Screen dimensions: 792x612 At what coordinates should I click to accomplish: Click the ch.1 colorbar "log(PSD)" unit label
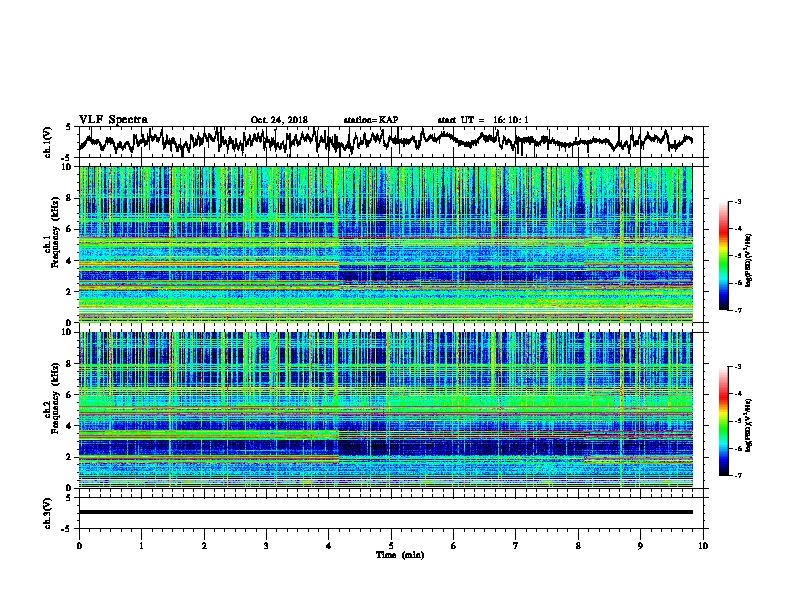(749, 260)
